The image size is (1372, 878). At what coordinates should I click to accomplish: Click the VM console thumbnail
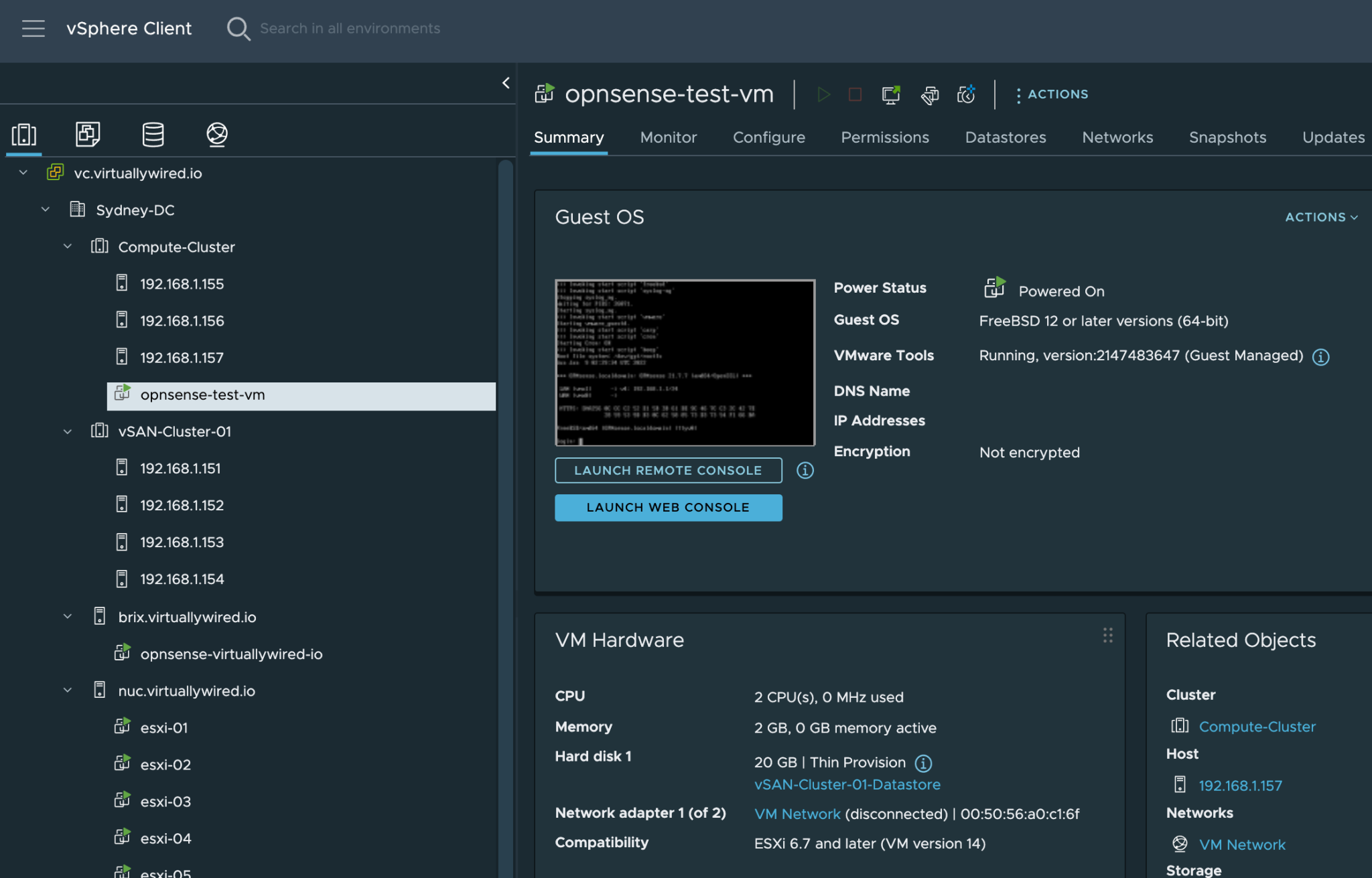[685, 363]
